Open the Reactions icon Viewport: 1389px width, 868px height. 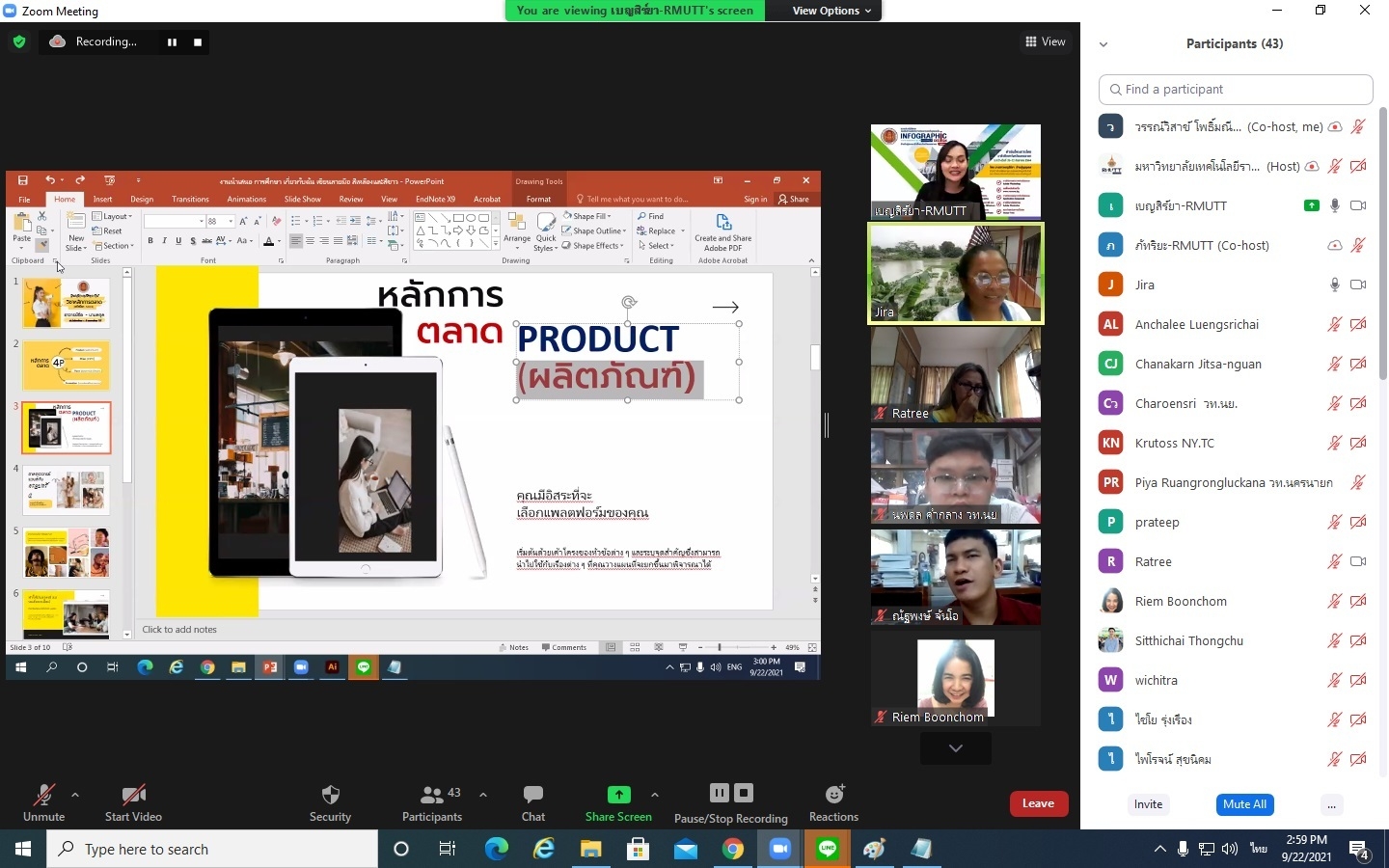coord(834,794)
